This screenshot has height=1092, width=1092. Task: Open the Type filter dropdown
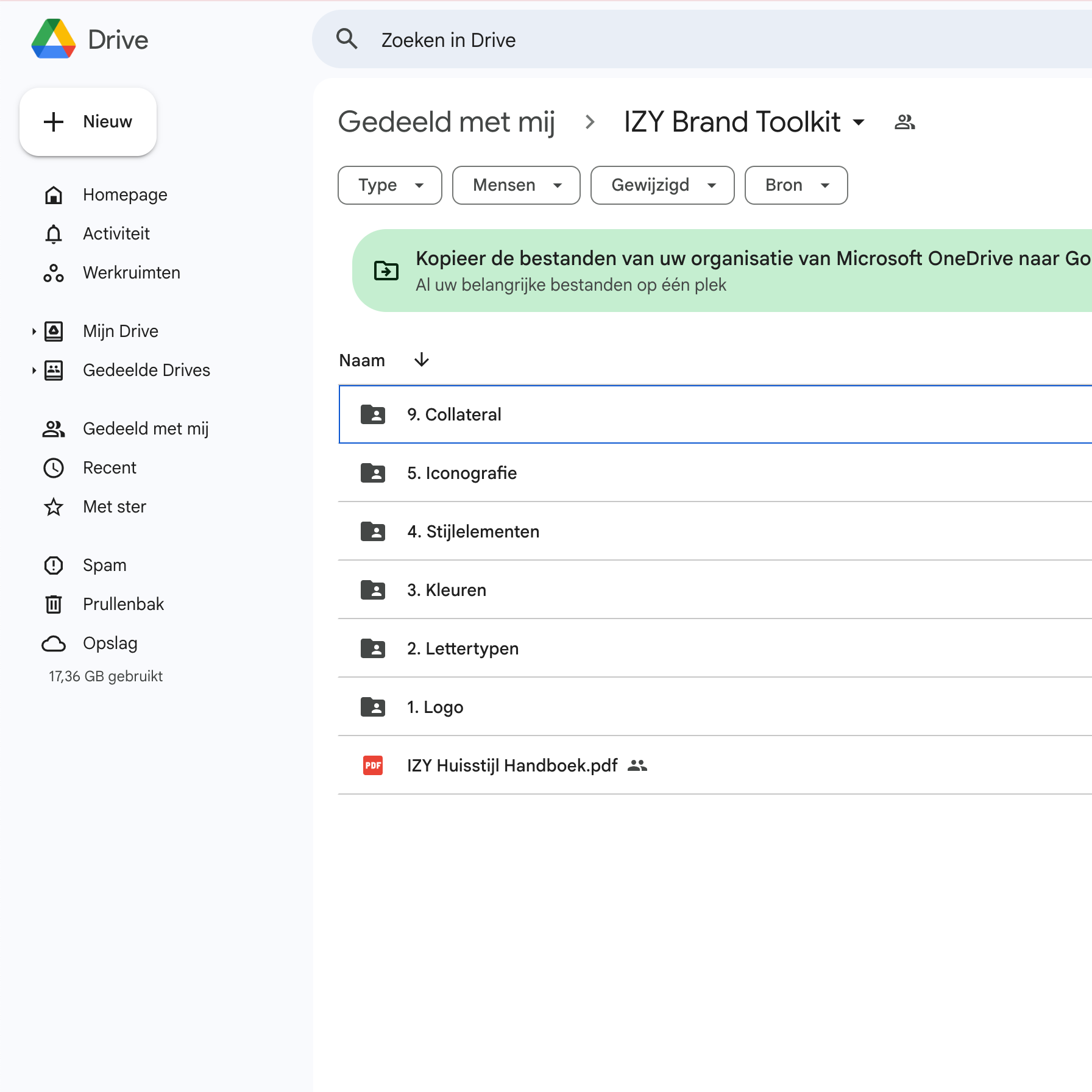coord(390,185)
